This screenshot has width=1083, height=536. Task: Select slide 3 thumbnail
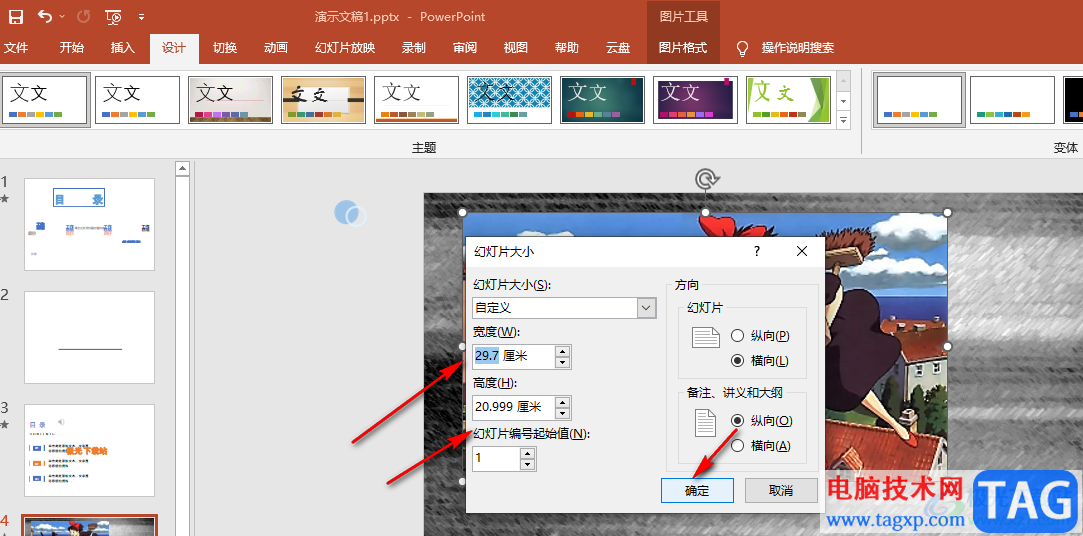point(90,450)
